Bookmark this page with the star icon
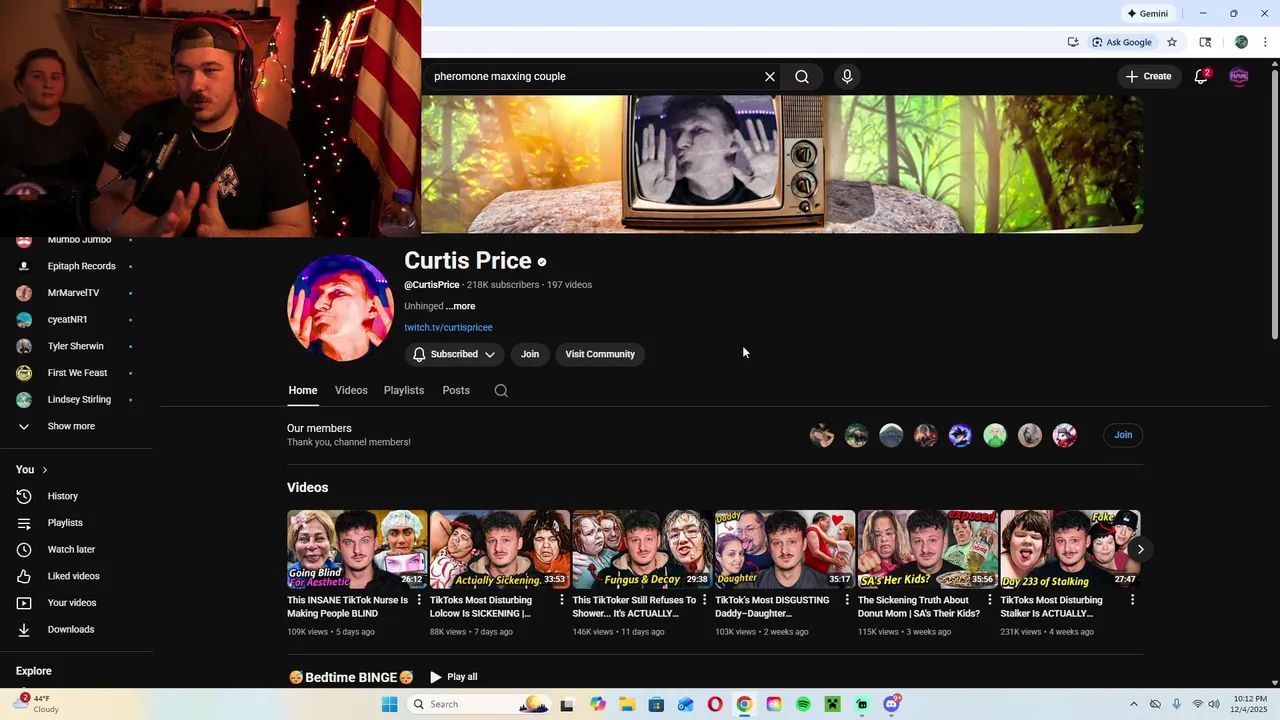This screenshot has width=1280, height=720. coord(1172,42)
